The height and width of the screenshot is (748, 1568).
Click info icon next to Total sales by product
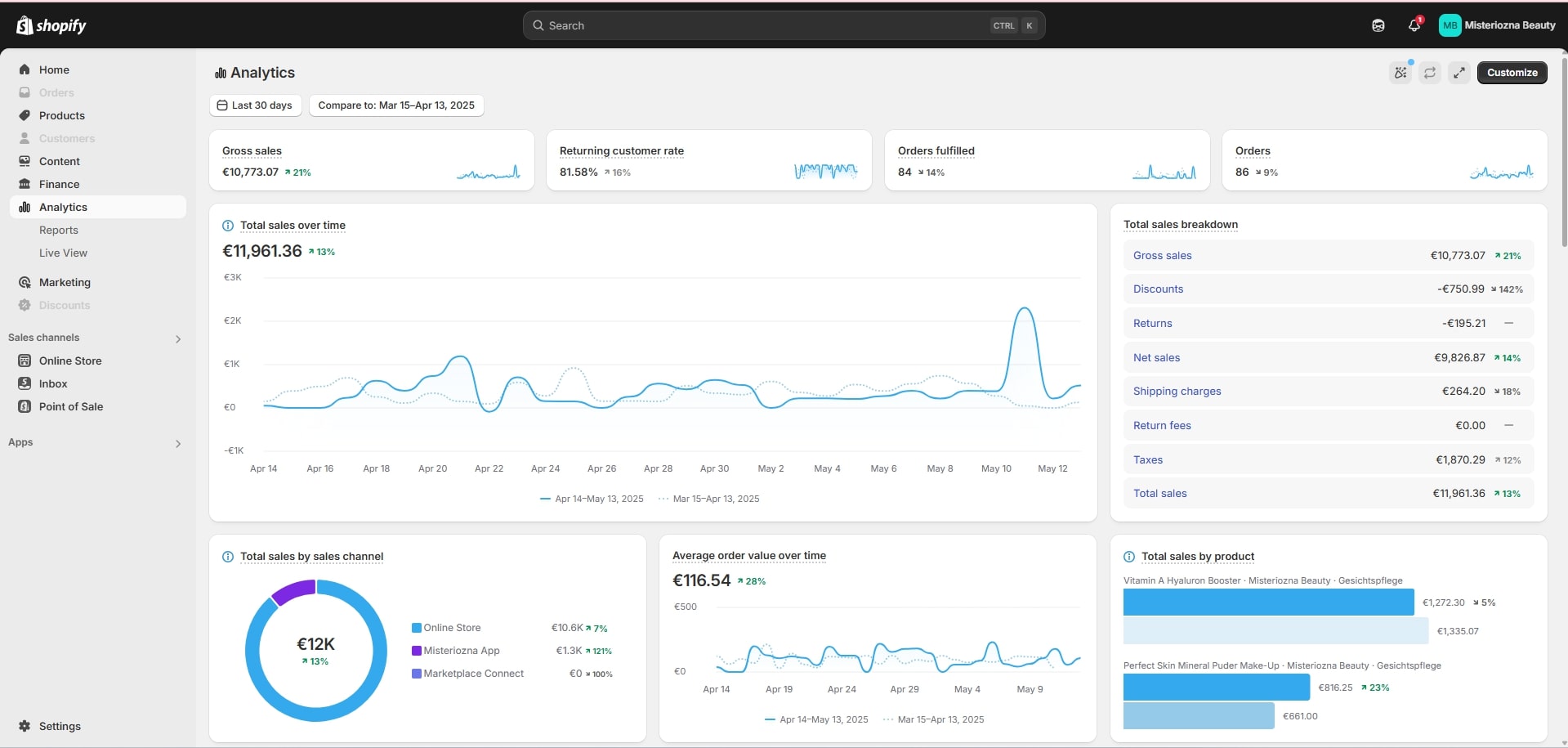click(1129, 557)
